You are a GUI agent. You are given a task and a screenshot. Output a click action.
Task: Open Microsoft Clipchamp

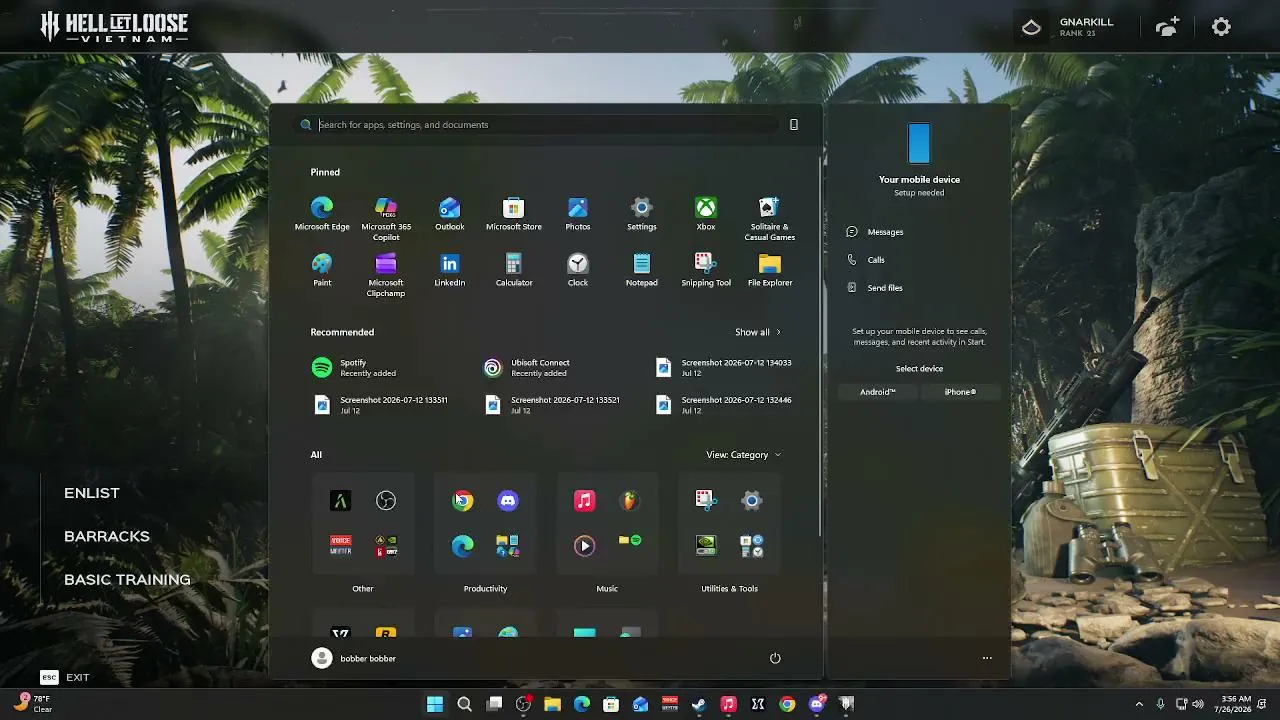coord(386,274)
